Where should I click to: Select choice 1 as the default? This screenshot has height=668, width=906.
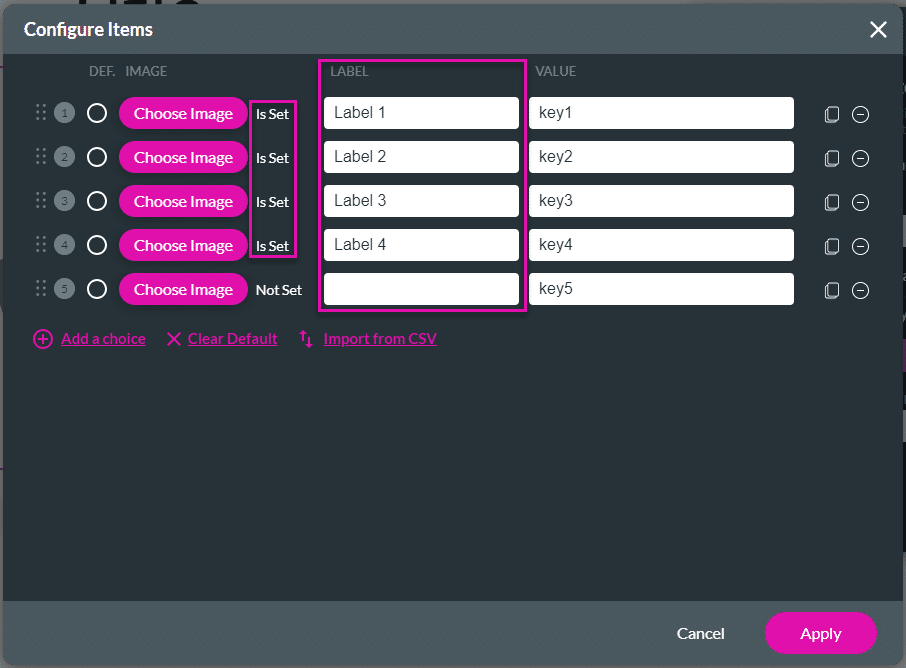pyautogui.click(x=96, y=112)
